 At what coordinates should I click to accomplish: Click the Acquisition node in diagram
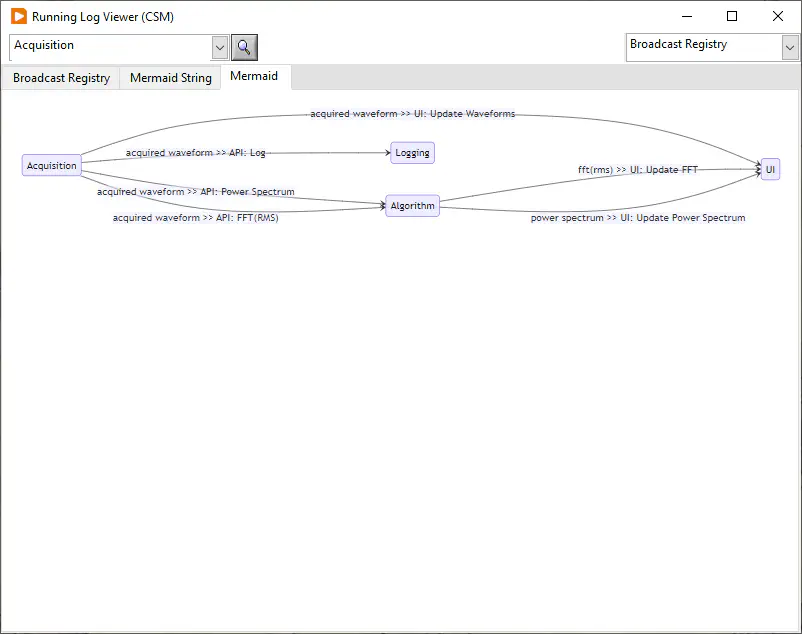51,166
